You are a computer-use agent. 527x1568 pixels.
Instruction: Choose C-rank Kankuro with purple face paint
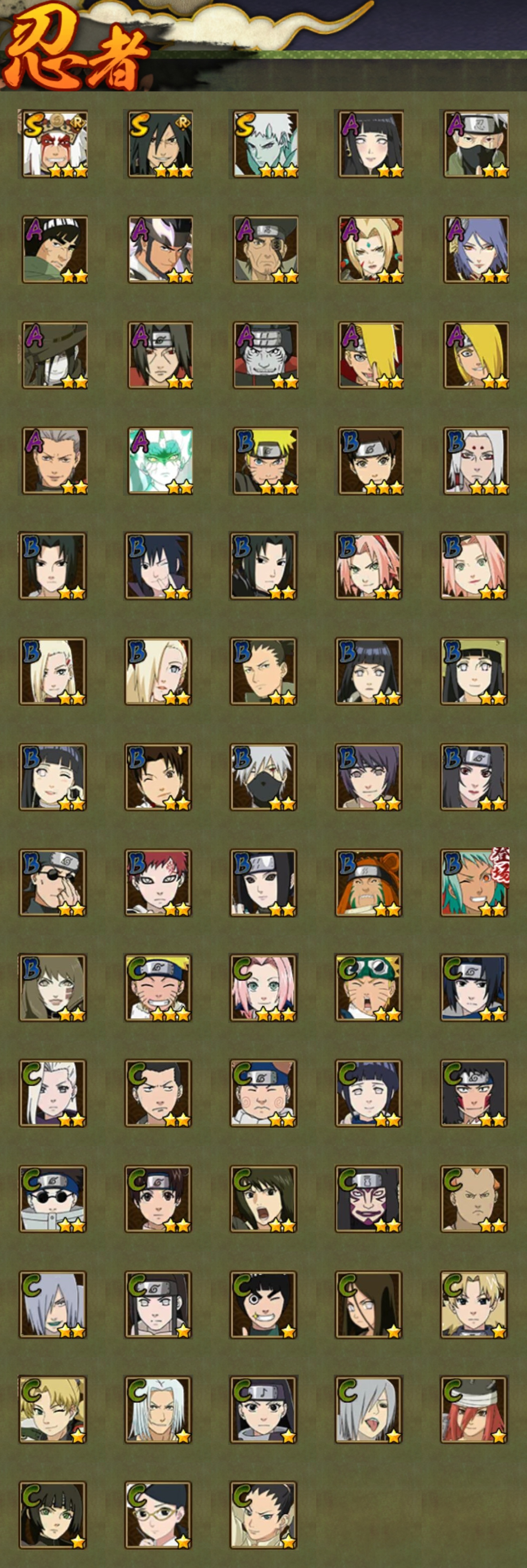point(369,1200)
